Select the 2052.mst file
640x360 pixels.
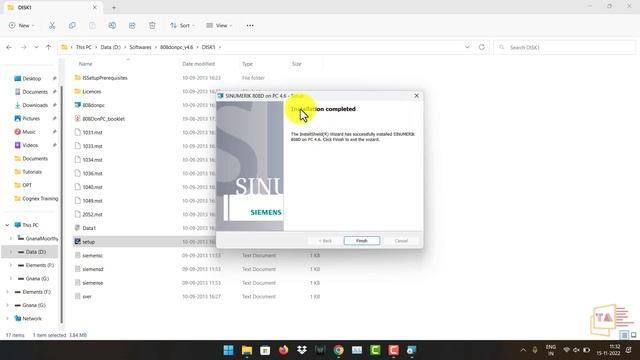point(92,214)
